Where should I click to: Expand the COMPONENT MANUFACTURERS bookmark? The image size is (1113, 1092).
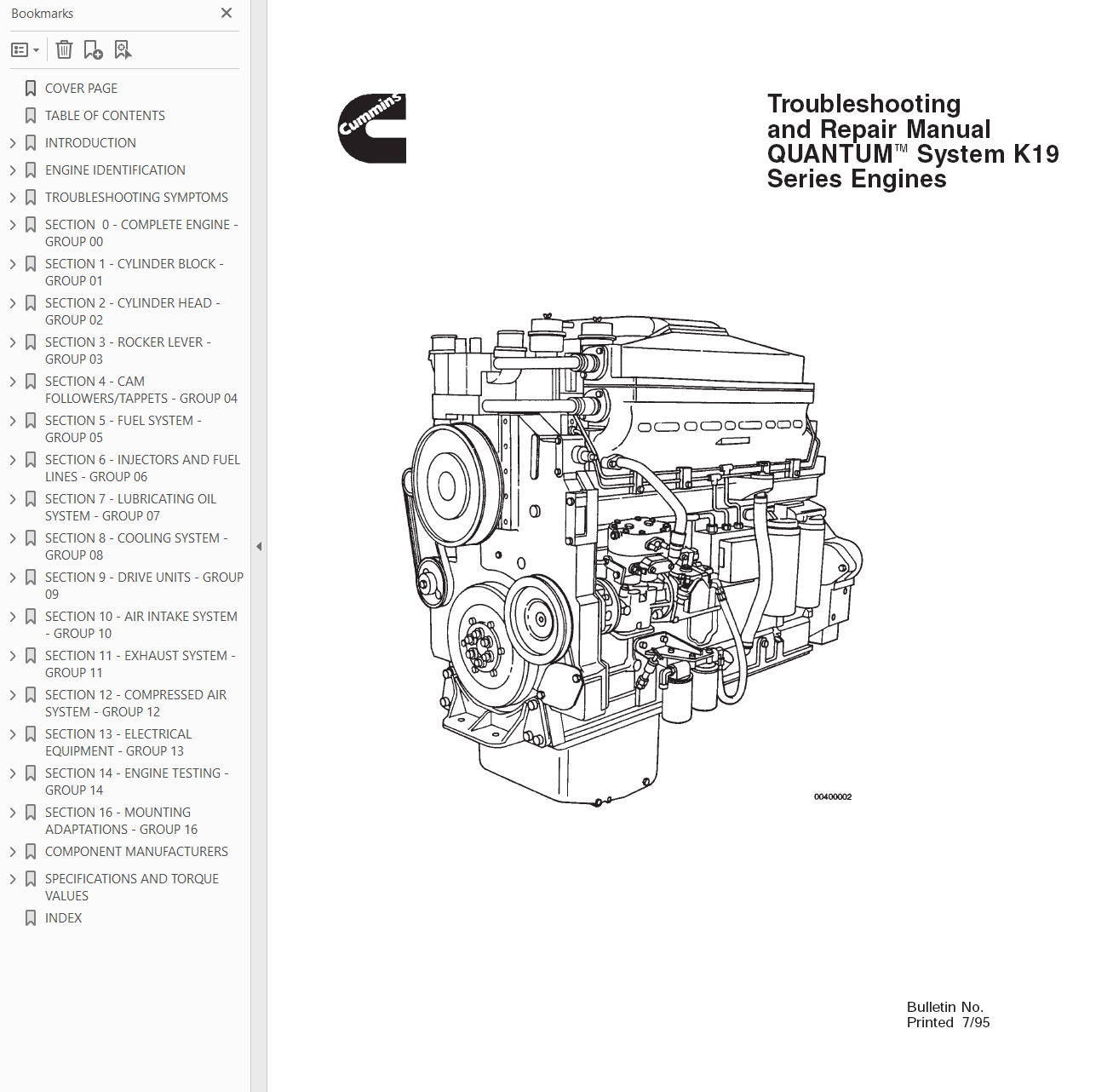pos(13,852)
